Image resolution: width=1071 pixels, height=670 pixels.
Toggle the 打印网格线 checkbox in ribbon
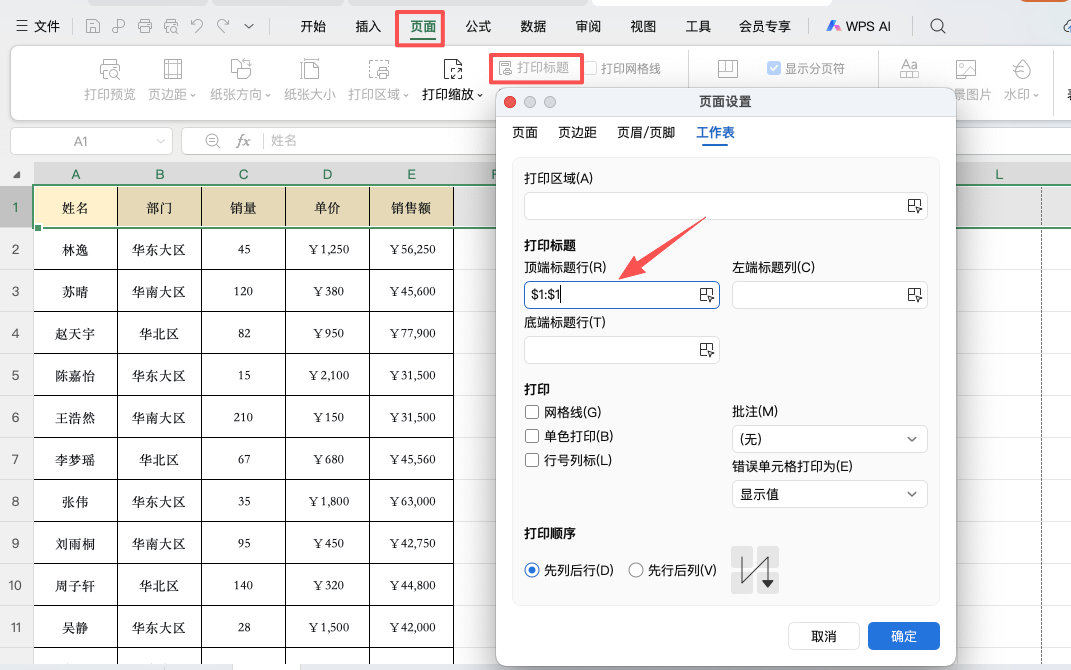(x=591, y=68)
